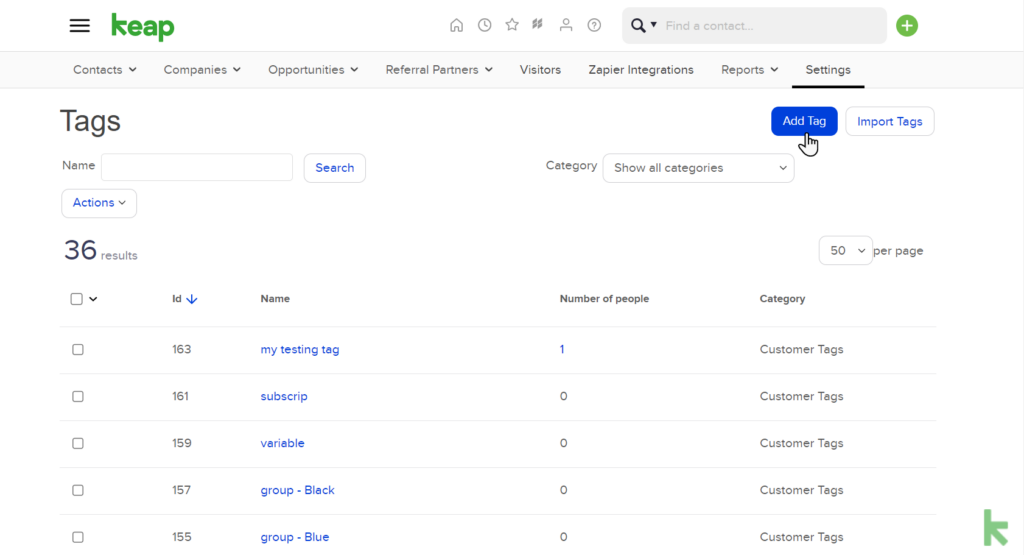This screenshot has width=1024, height=555.
Task: Click Id value 161
Action: (180, 396)
